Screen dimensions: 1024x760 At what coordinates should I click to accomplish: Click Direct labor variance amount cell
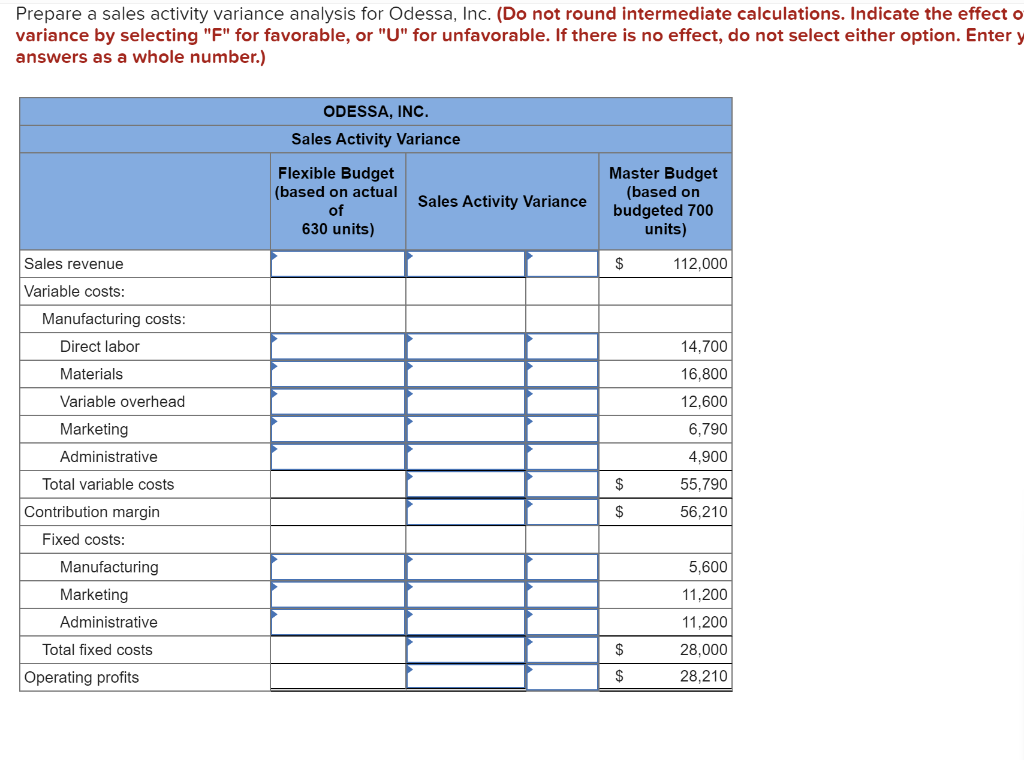(466, 347)
